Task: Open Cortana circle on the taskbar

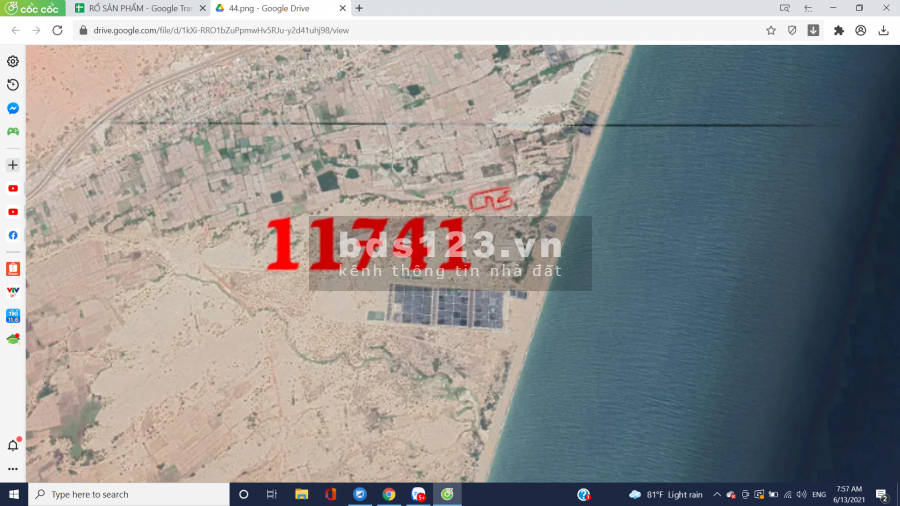Action: [243, 494]
